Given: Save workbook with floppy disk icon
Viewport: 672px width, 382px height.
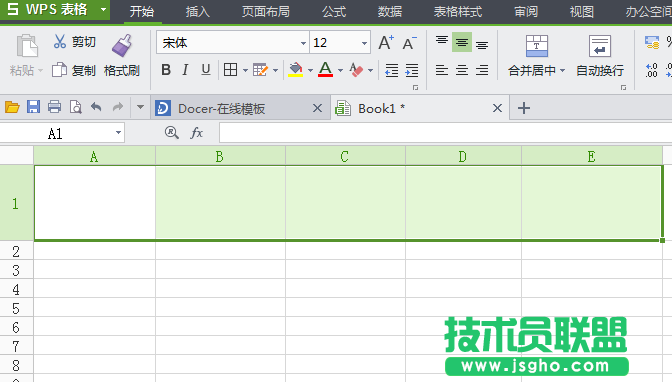Looking at the screenshot, I should click(x=33, y=107).
